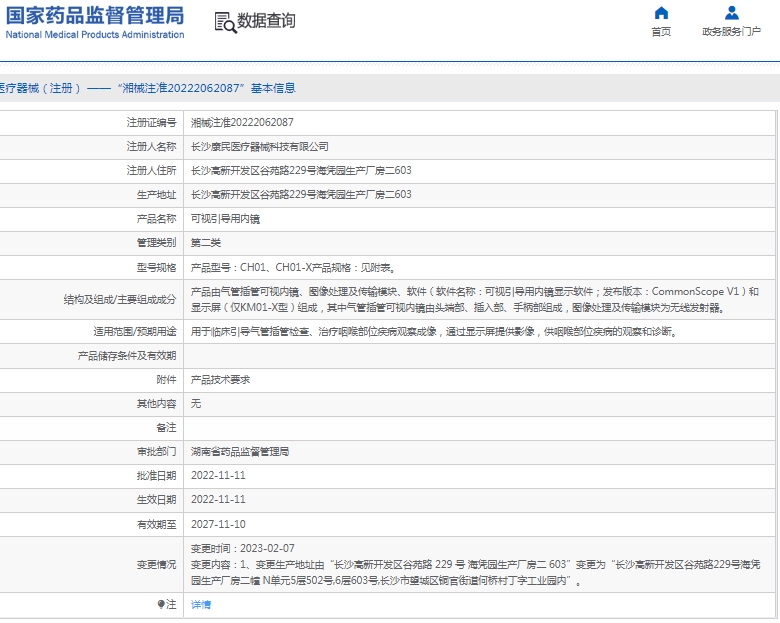This screenshot has height=623, width=780.
Task: Click the 国家药品监督管理局 logo
Action: (x=95, y=16)
